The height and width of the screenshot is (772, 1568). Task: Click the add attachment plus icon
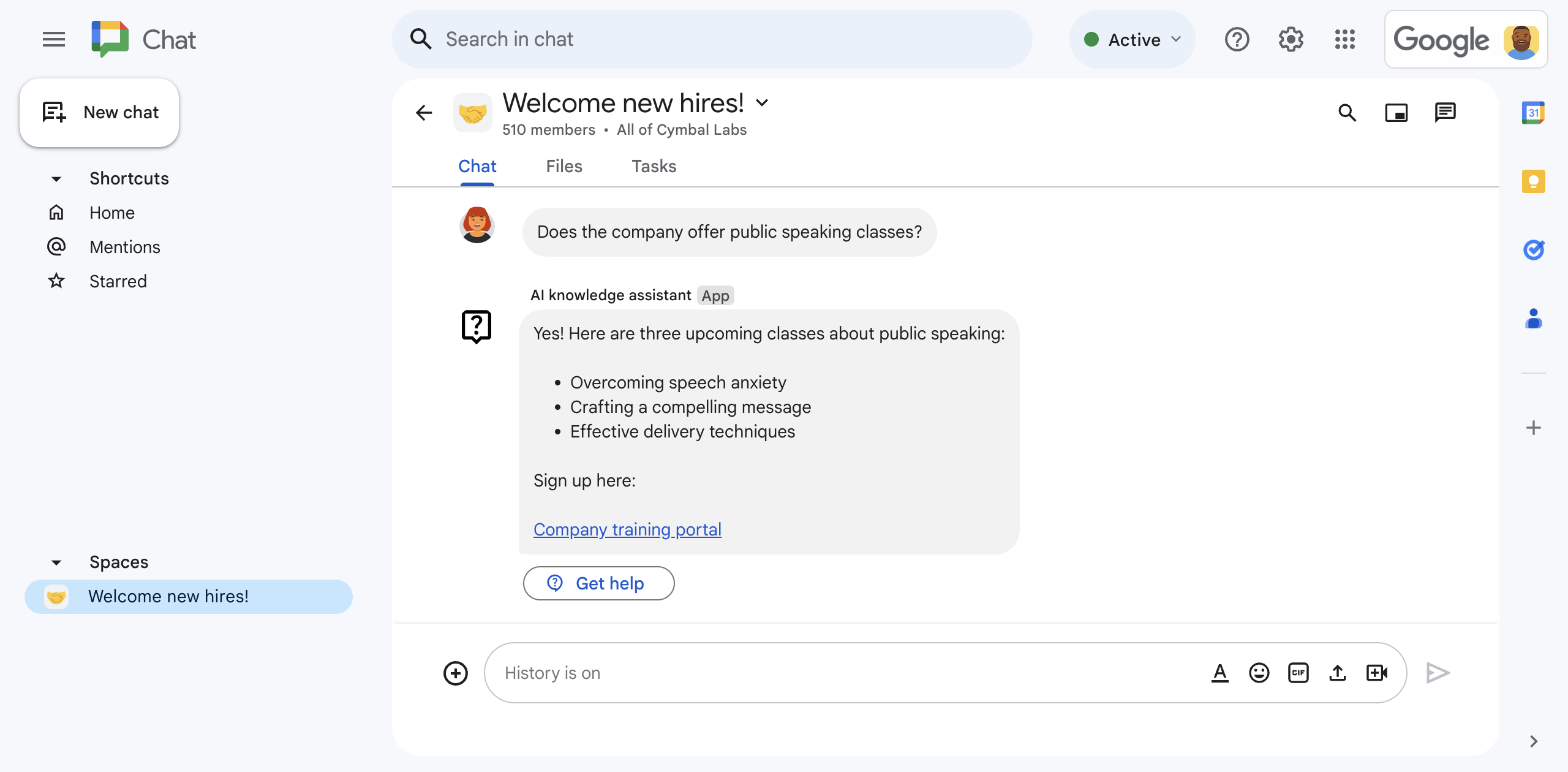tap(456, 672)
